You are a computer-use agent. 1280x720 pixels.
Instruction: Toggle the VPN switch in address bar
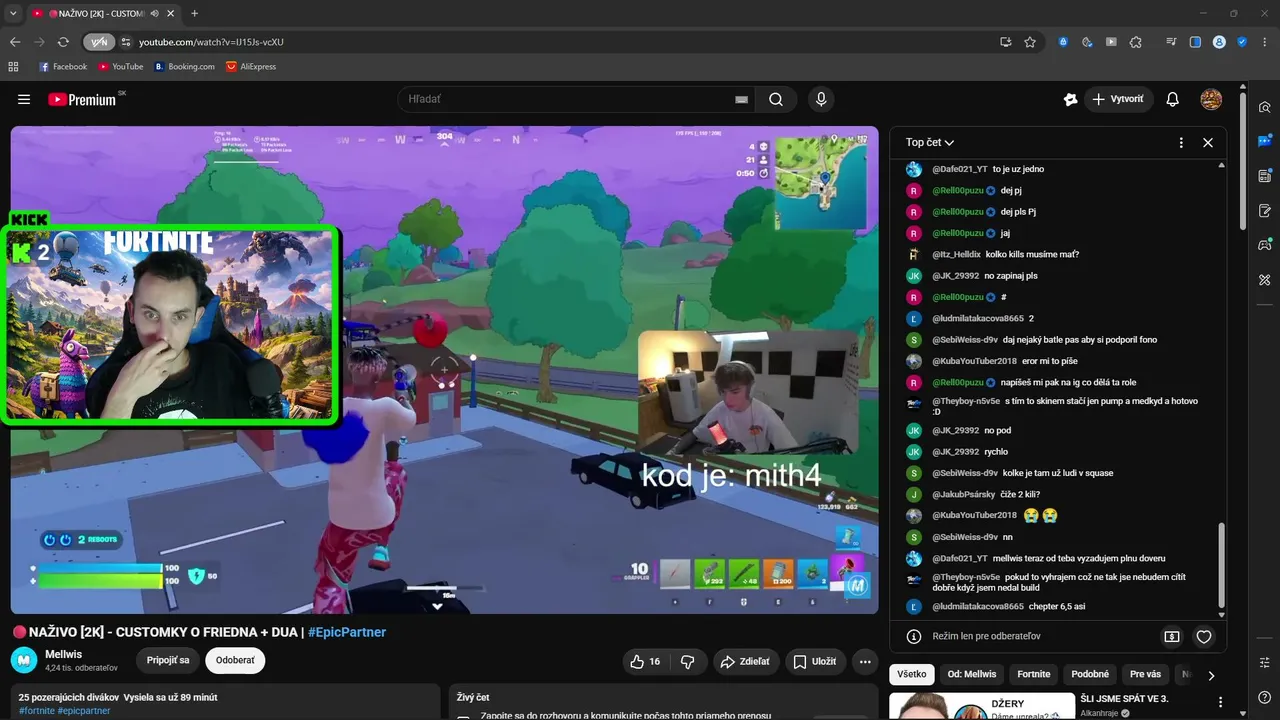(x=99, y=42)
